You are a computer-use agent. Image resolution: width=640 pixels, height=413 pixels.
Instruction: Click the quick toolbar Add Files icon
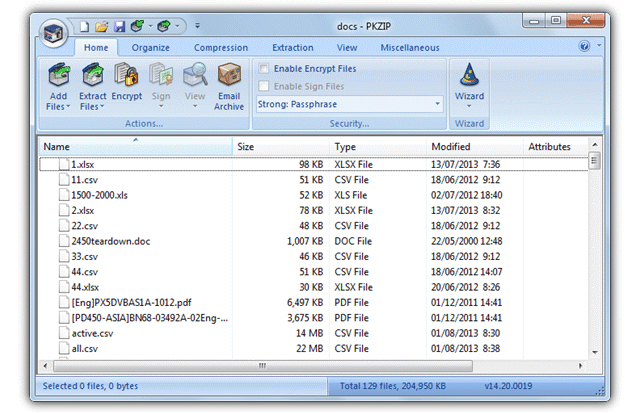137,26
